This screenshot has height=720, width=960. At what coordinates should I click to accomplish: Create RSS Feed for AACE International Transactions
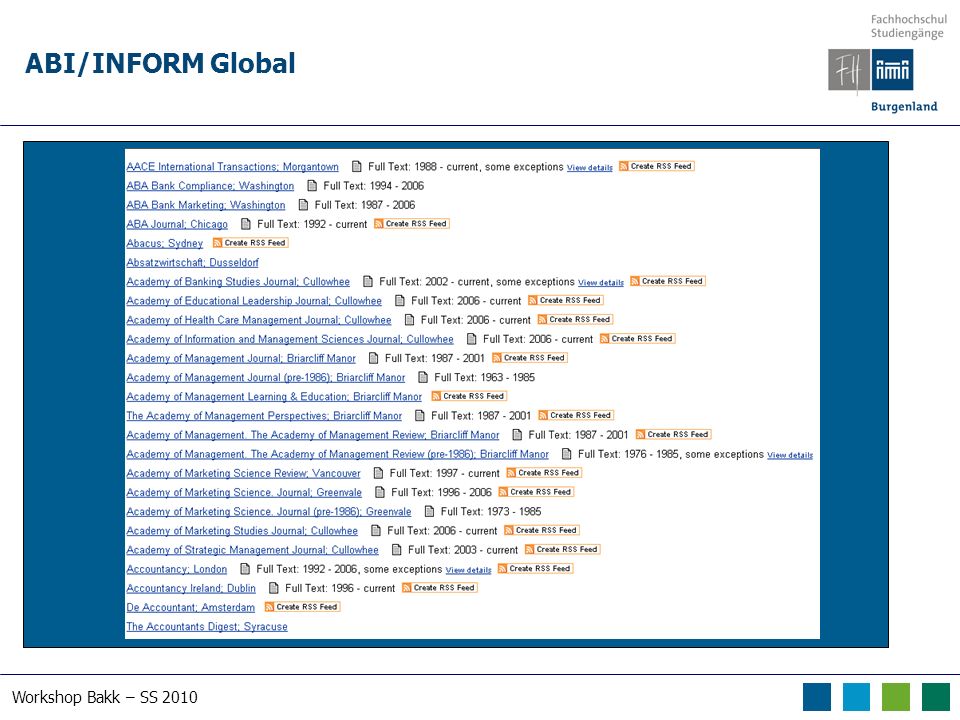(x=656, y=166)
